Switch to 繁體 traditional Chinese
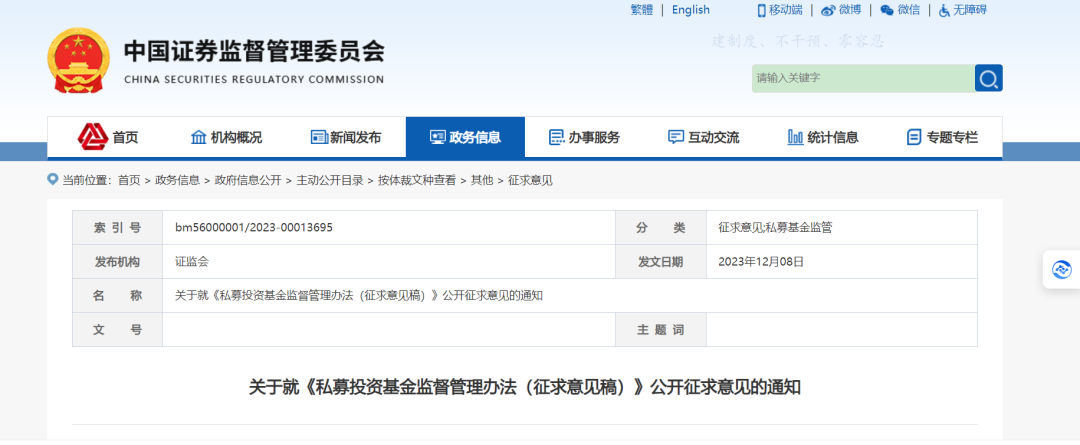 click(641, 10)
